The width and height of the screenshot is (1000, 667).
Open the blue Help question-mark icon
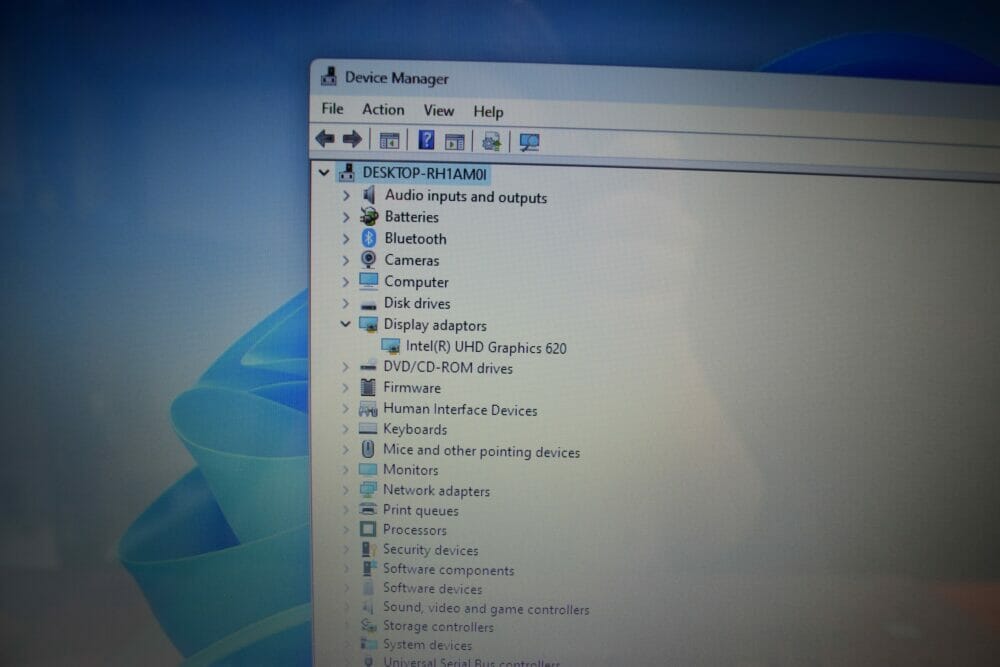pos(426,140)
